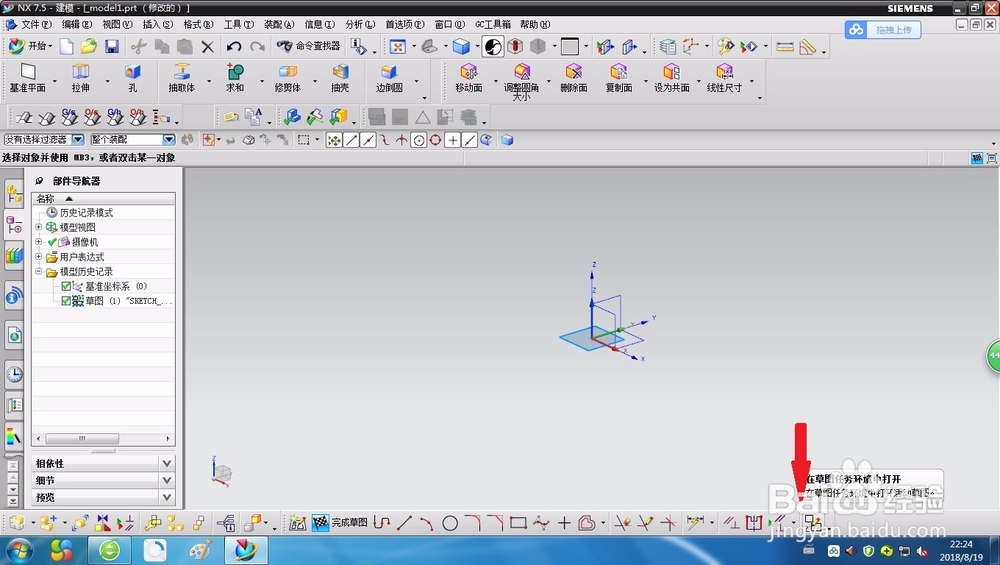Toggle the end point snap option

[351, 140]
